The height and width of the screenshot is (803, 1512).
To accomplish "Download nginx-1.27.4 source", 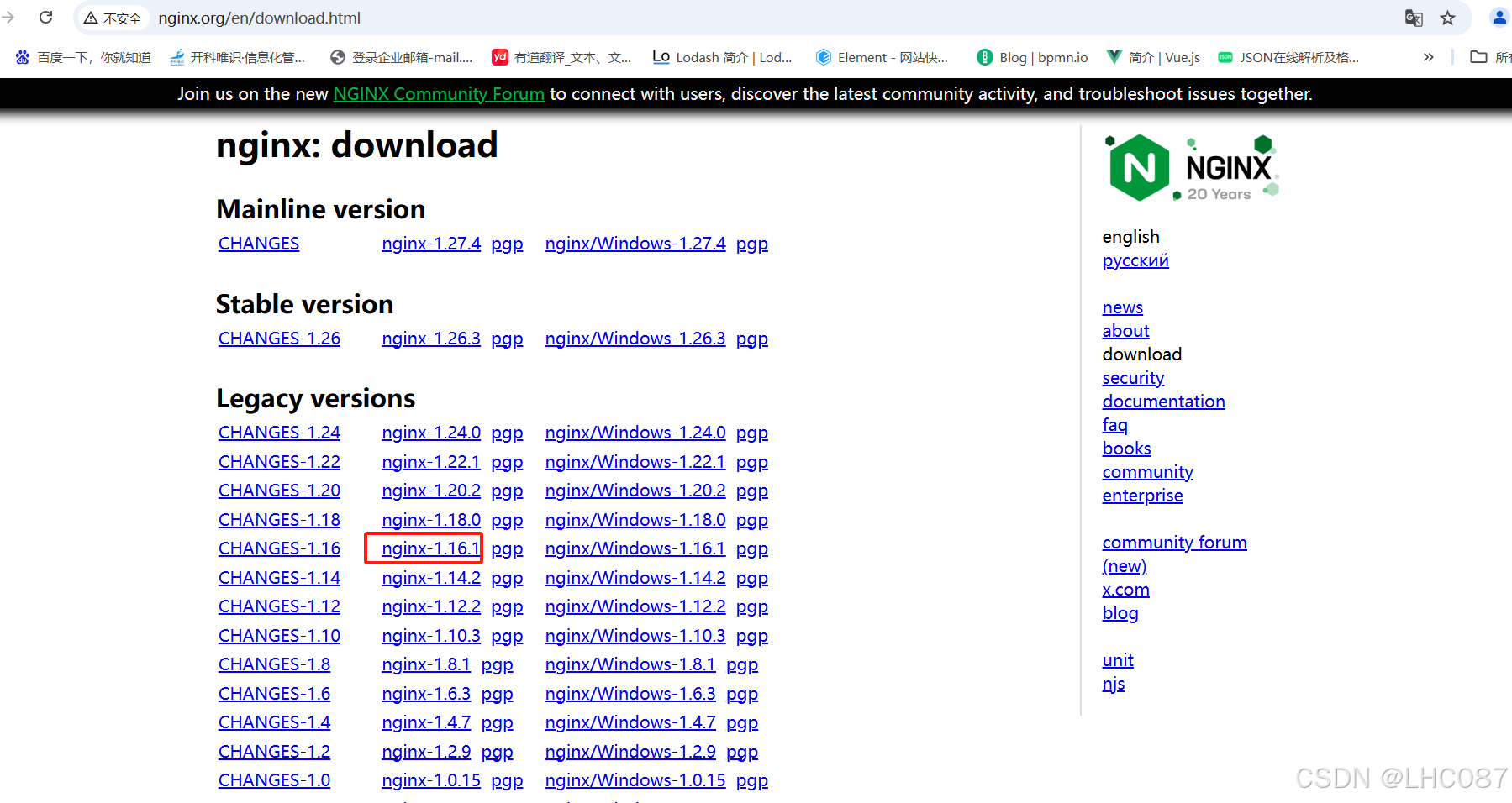I will [x=431, y=244].
